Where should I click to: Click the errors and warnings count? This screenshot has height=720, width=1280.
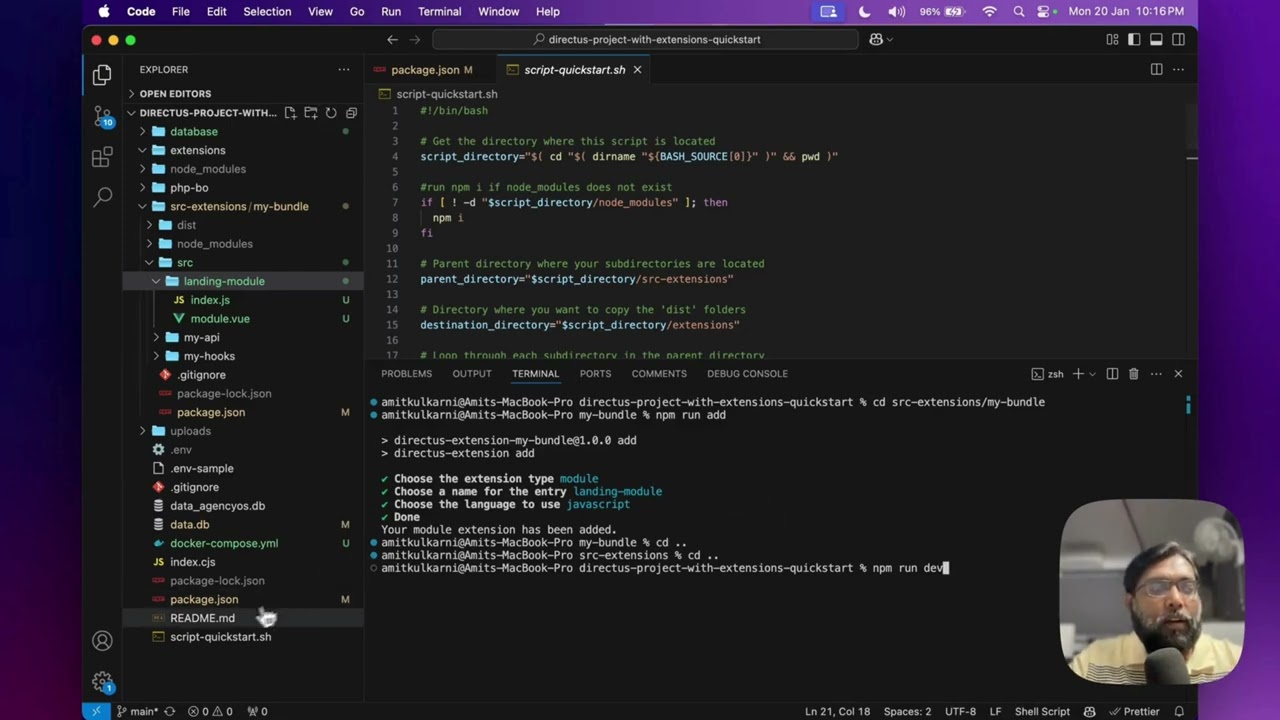(210, 711)
